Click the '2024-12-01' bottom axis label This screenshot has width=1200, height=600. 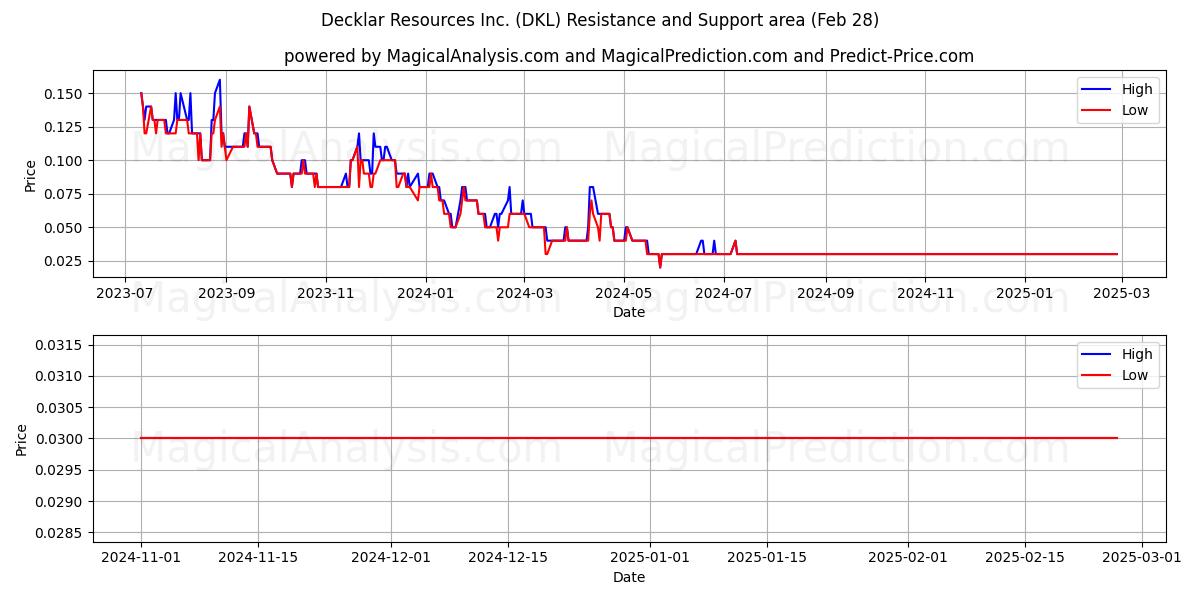coord(391,559)
